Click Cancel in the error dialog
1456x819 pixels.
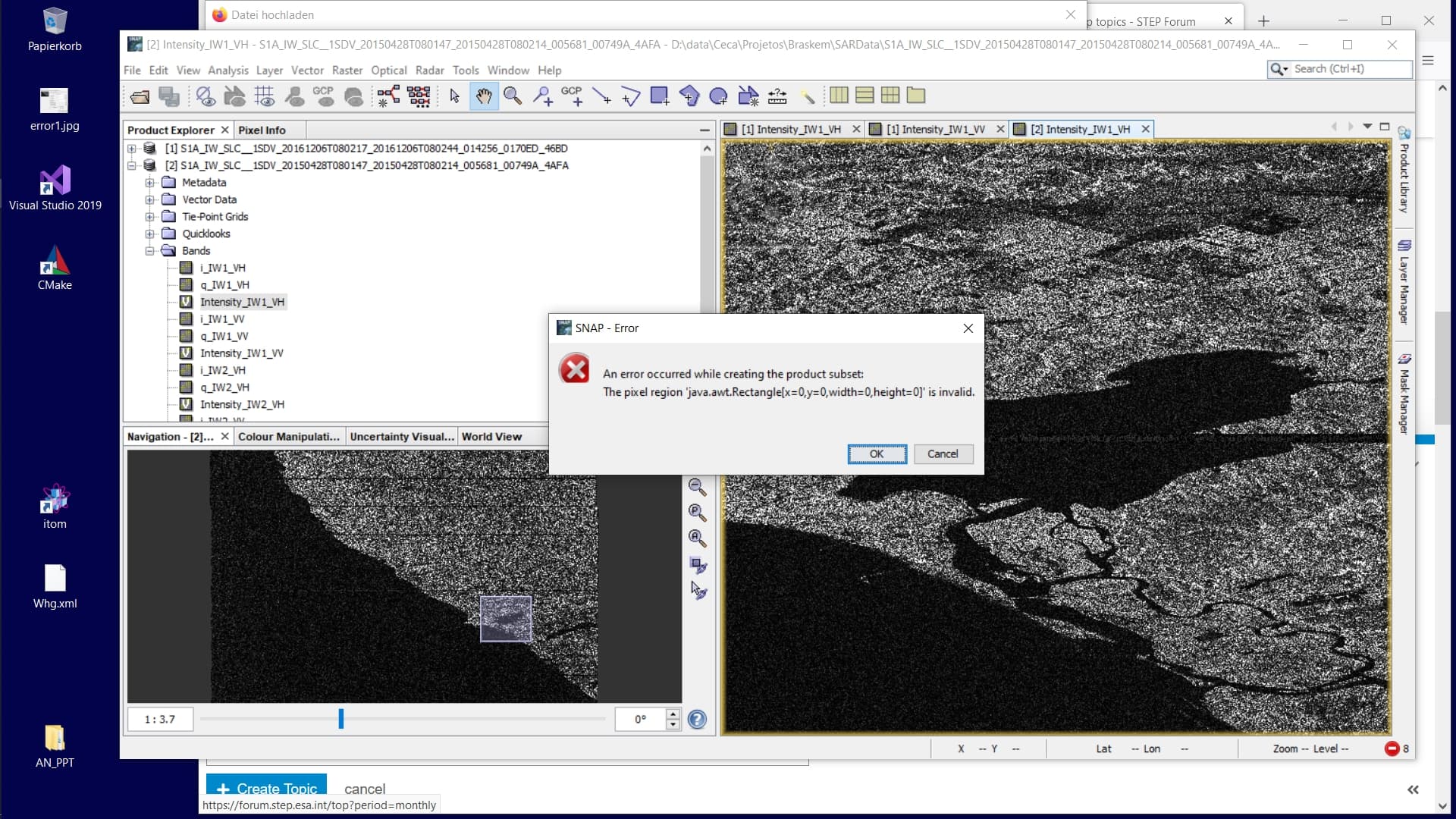click(x=943, y=454)
